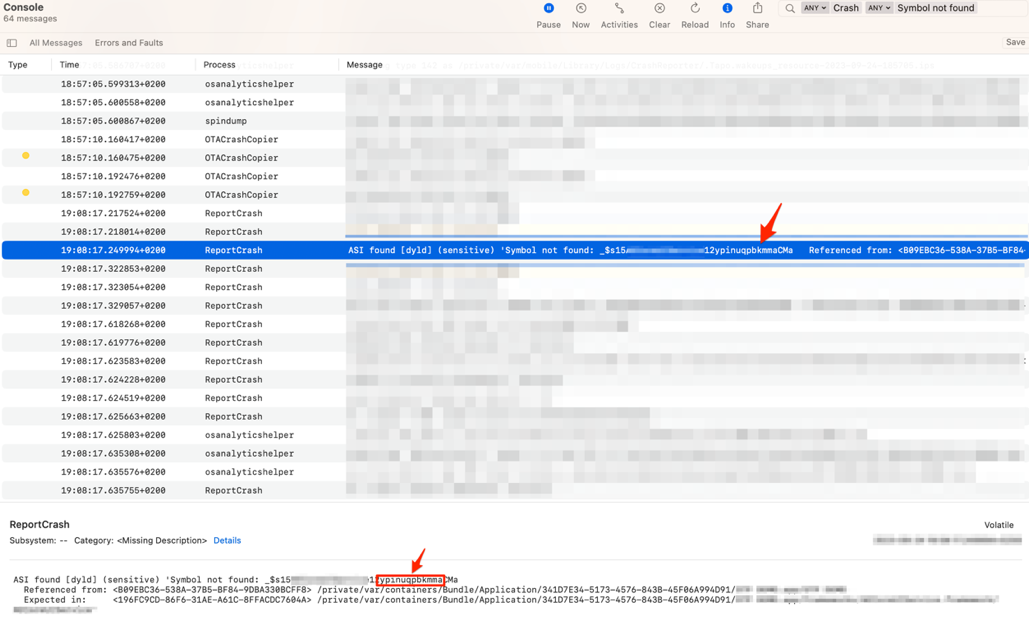Open the Details link for ReportCrash
Viewport: 1029px width, 621px height.
pyautogui.click(x=227, y=540)
